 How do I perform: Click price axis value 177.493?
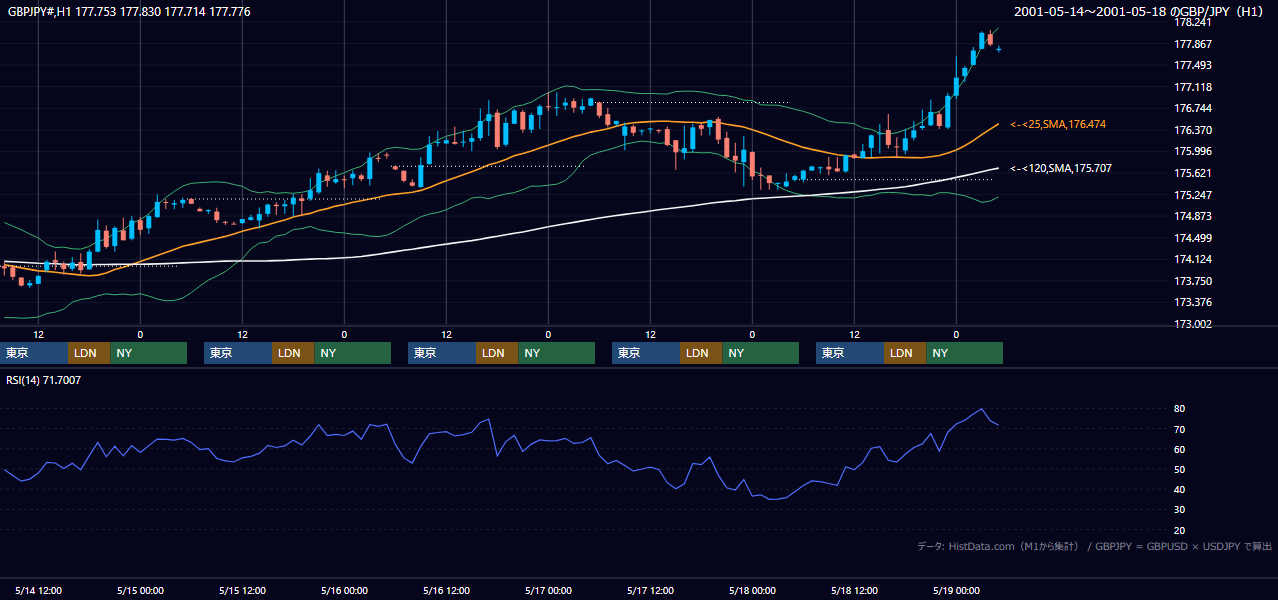pyautogui.click(x=1193, y=66)
